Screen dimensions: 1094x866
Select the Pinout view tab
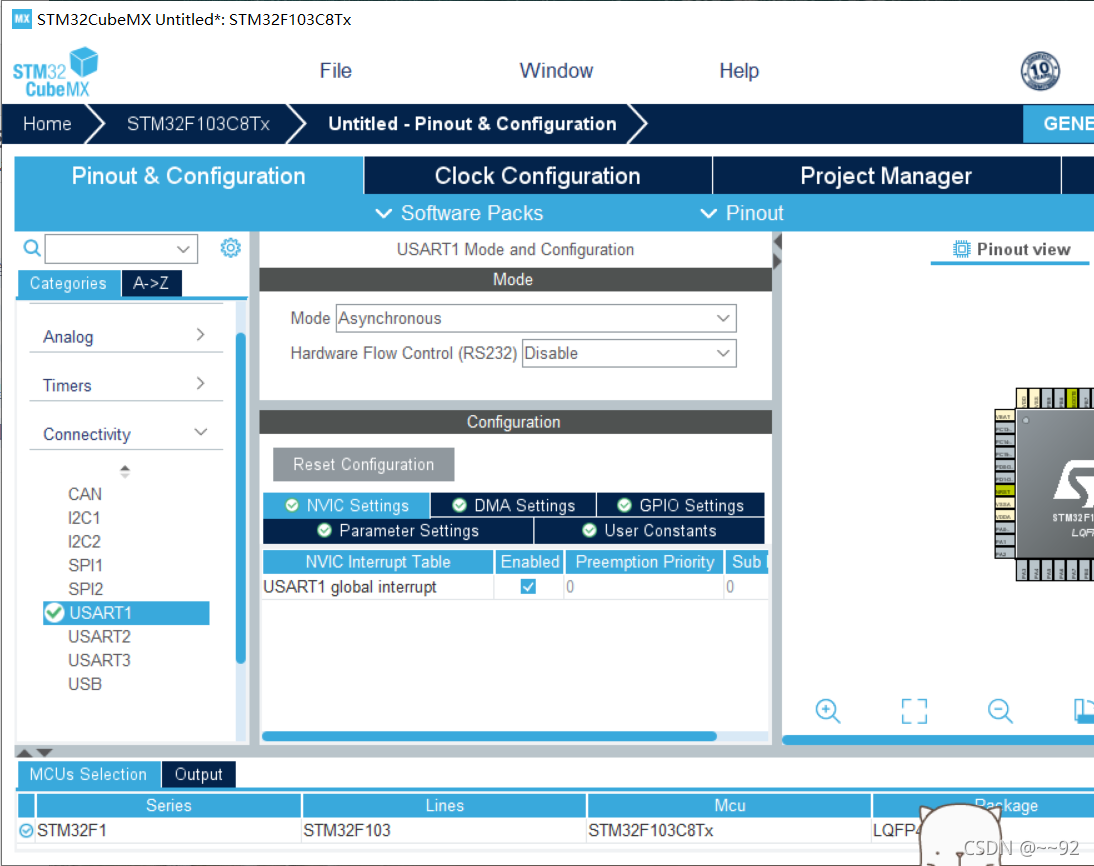(x=1011, y=250)
